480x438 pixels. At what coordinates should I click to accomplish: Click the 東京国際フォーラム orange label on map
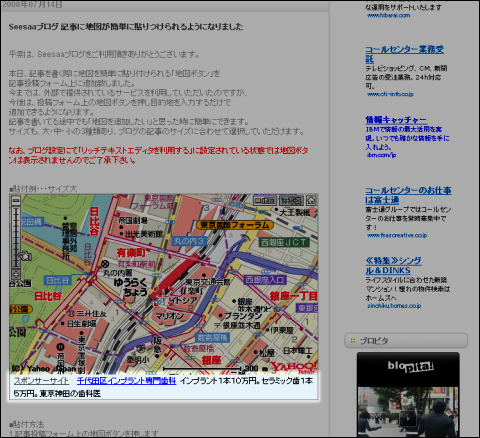tap(235, 225)
